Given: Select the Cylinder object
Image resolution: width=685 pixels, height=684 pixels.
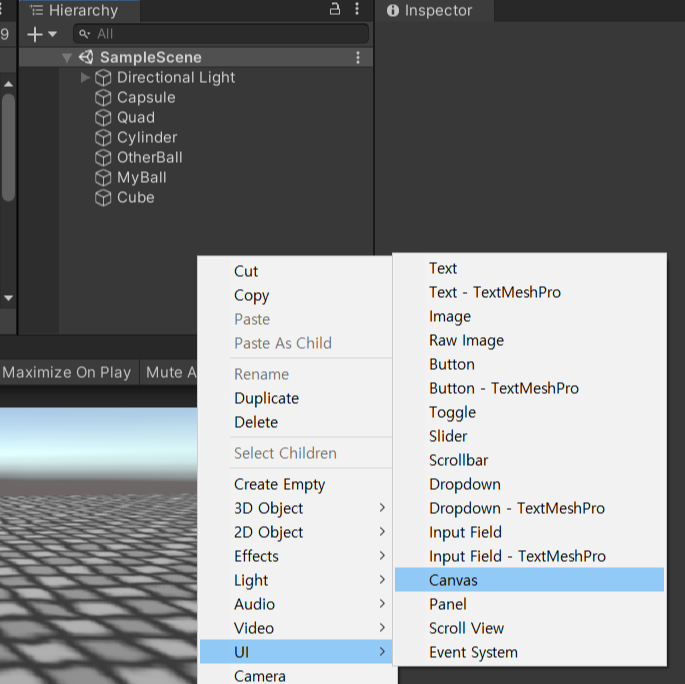Looking at the screenshot, I should tap(147, 138).
